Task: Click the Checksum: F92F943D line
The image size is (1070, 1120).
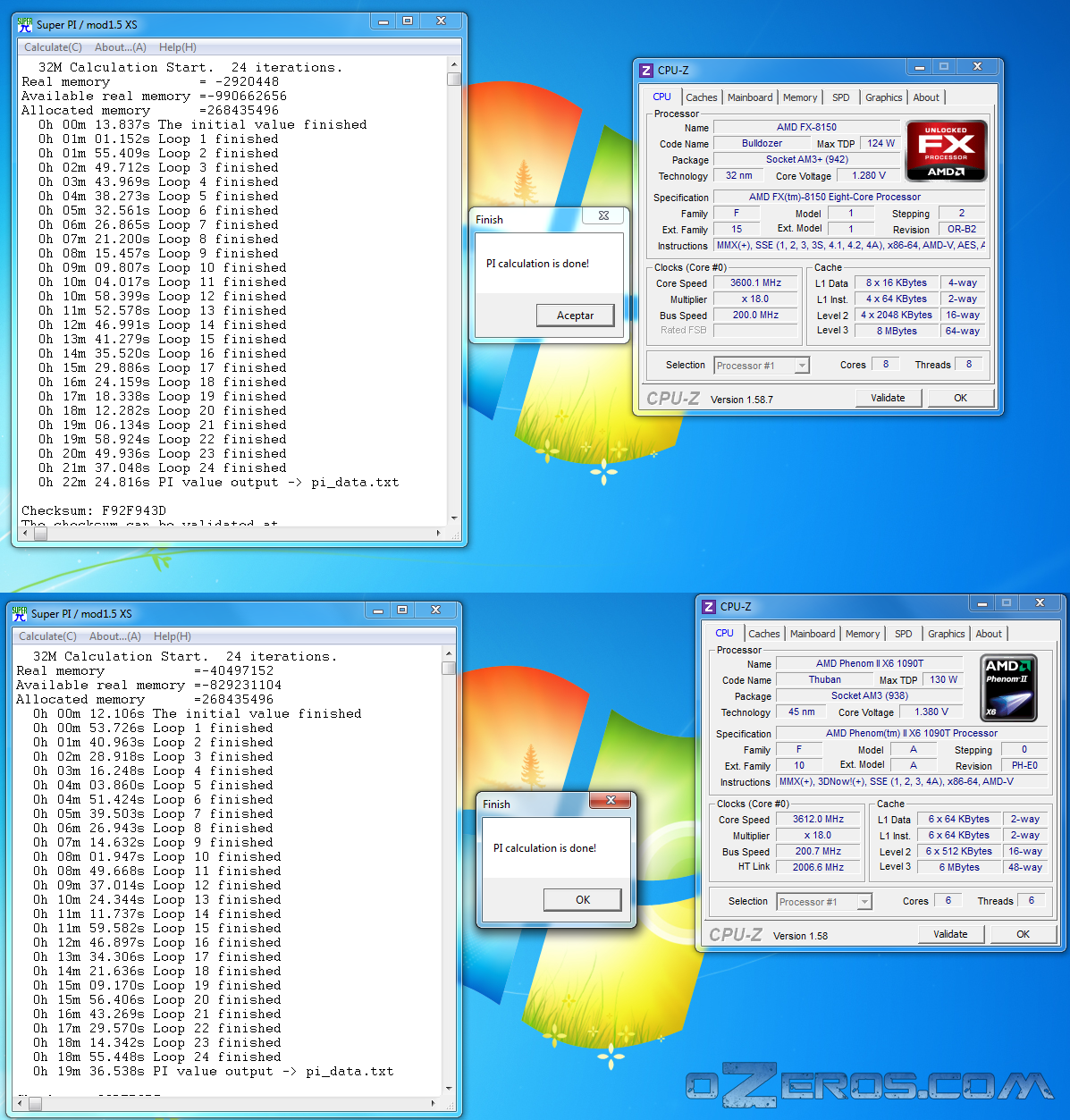Action: (x=94, y=511)
